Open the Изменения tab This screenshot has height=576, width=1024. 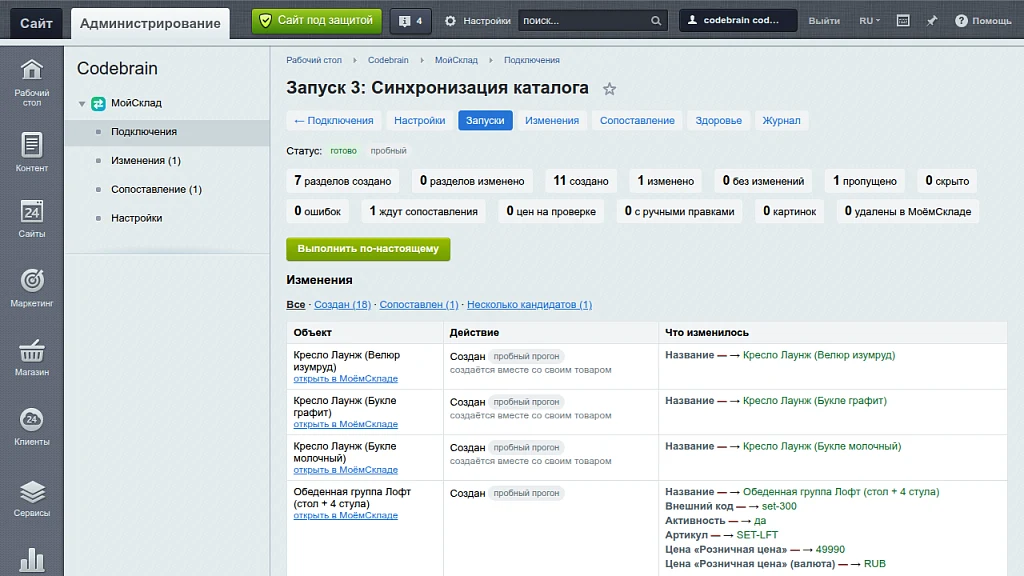(552, 120)
